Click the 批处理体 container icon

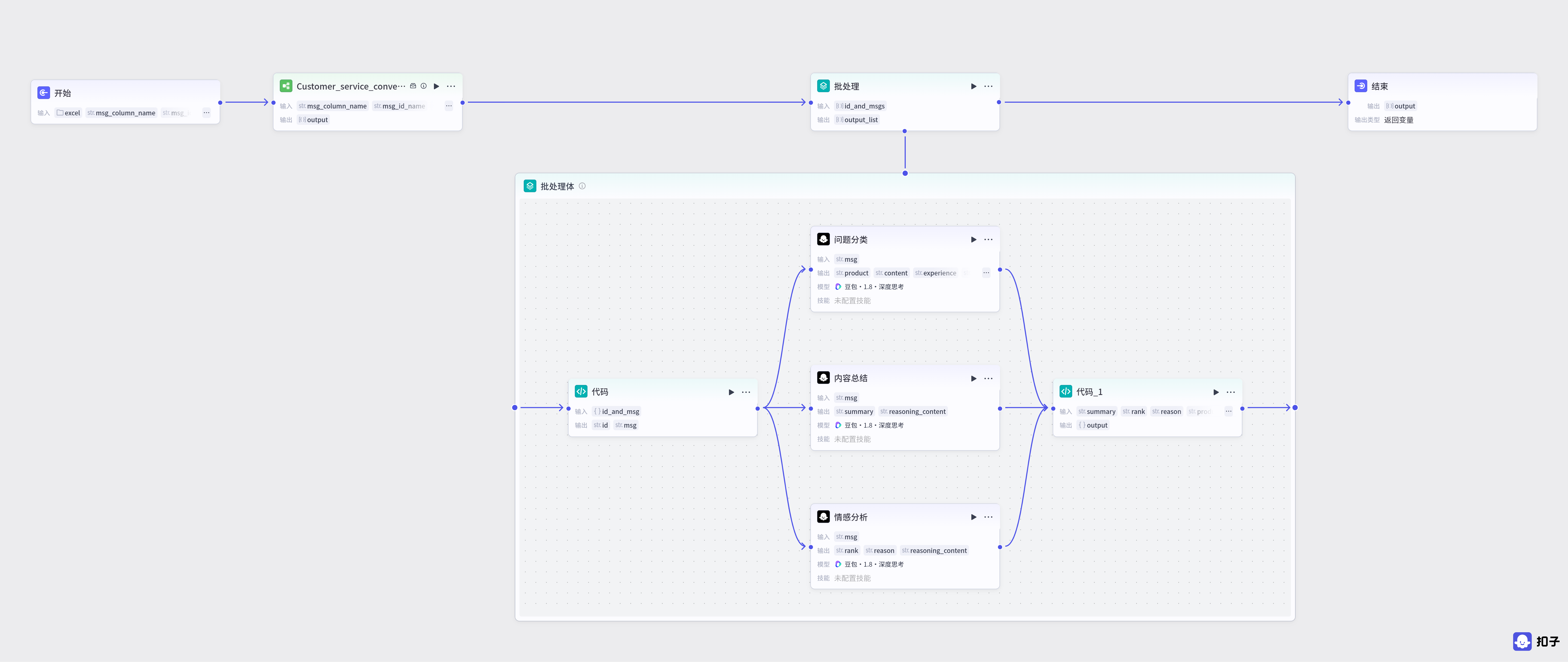pos(530,186)
